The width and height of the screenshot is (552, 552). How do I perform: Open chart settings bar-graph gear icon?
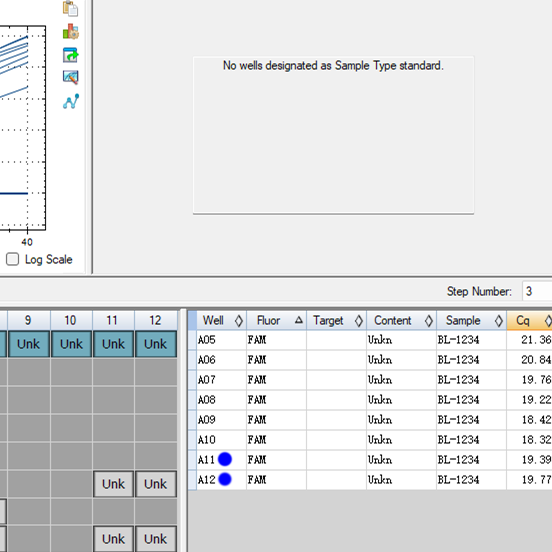70,32
